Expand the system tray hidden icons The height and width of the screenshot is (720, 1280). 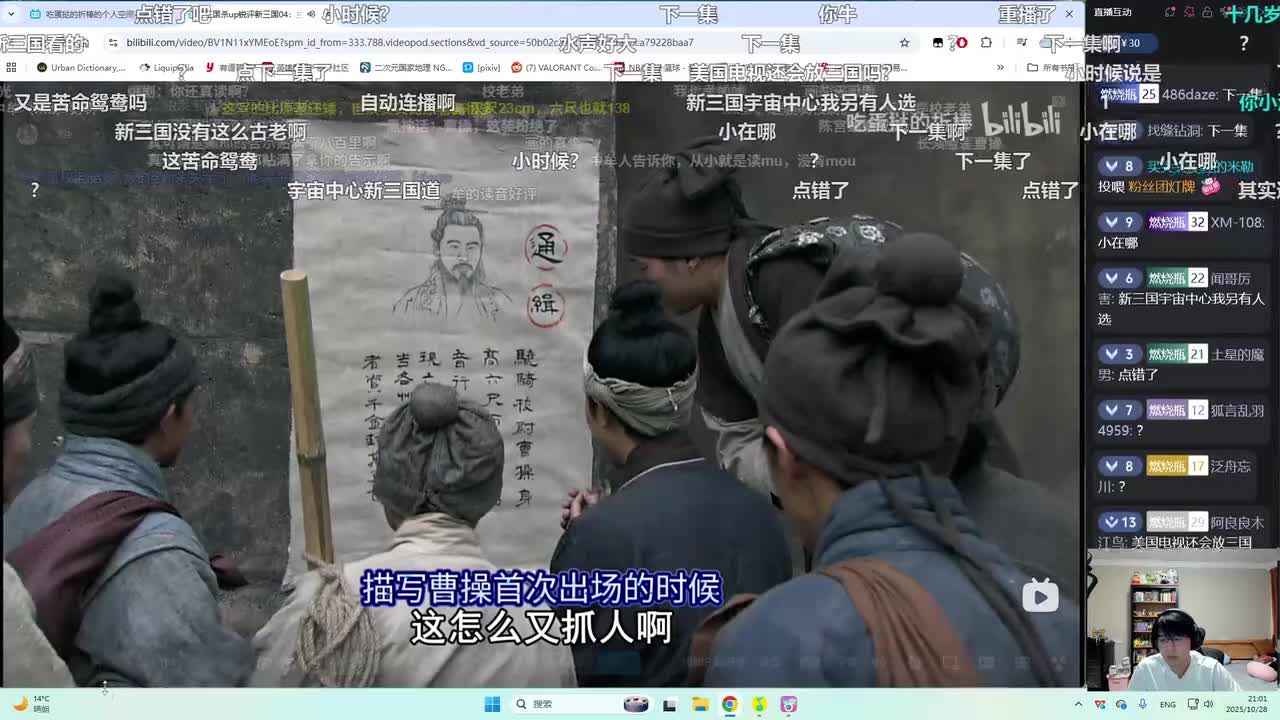click(1078, 704)
